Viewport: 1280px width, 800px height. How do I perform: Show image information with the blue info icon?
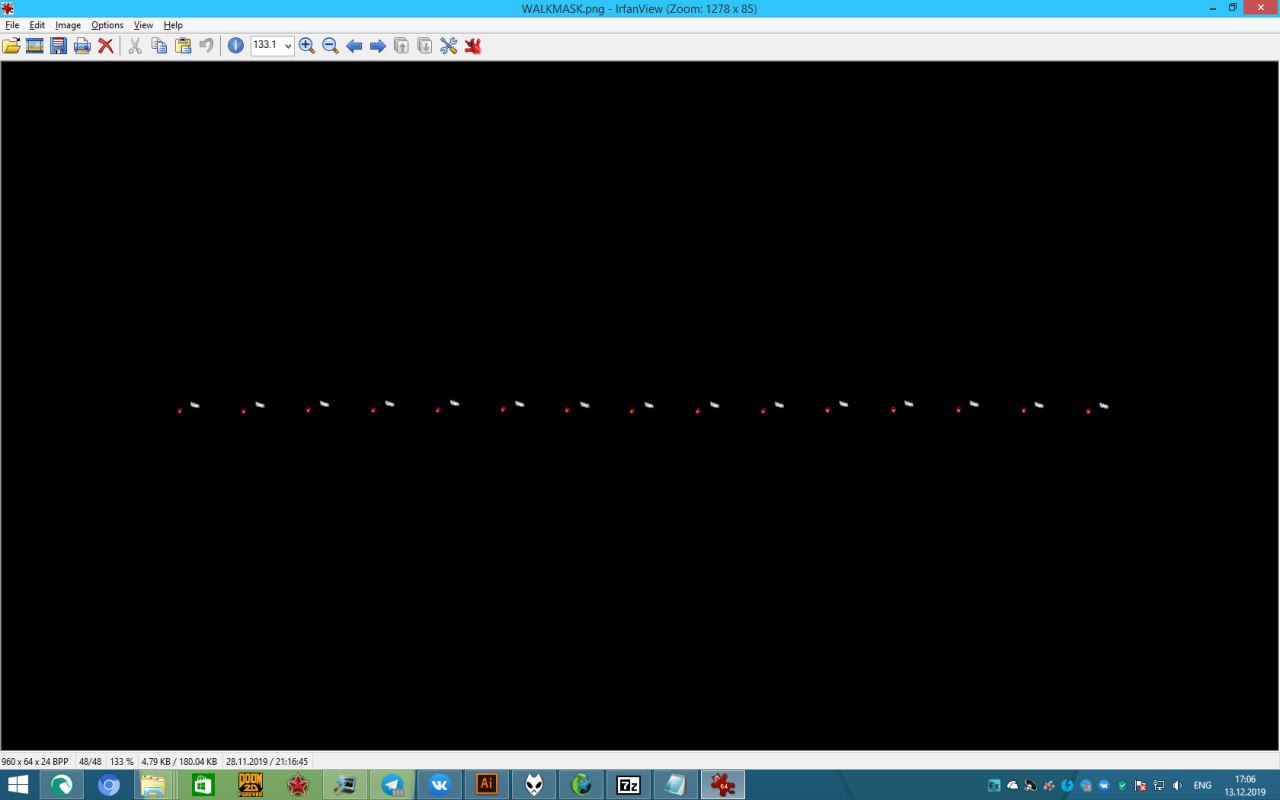click(235, 45)
